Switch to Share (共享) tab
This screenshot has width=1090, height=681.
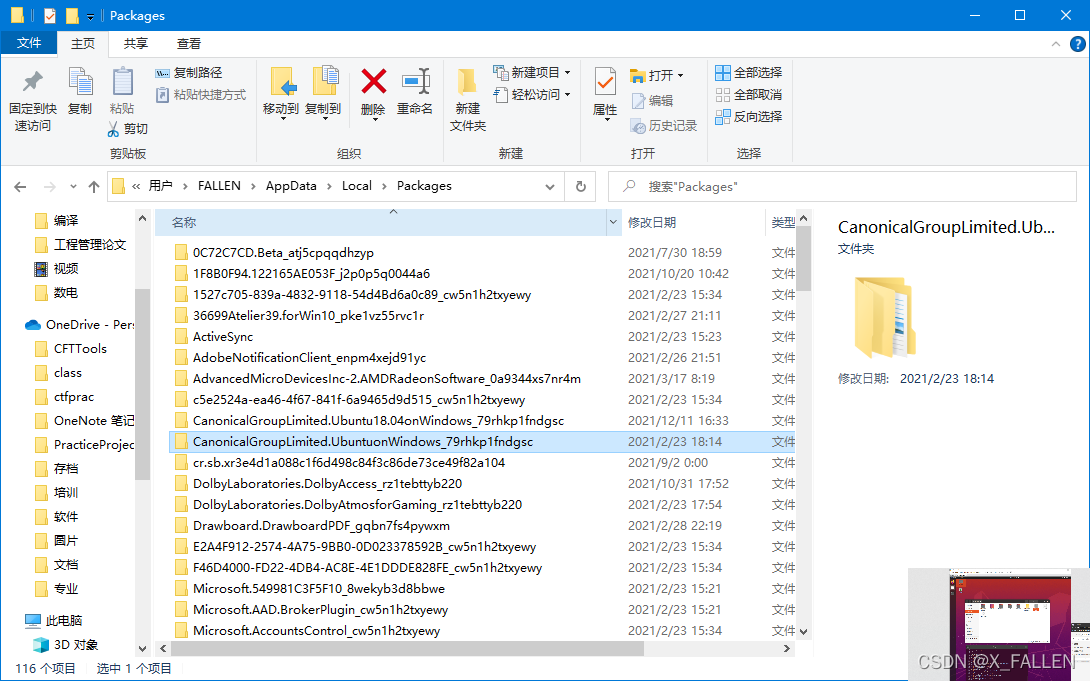coord(136,44)
